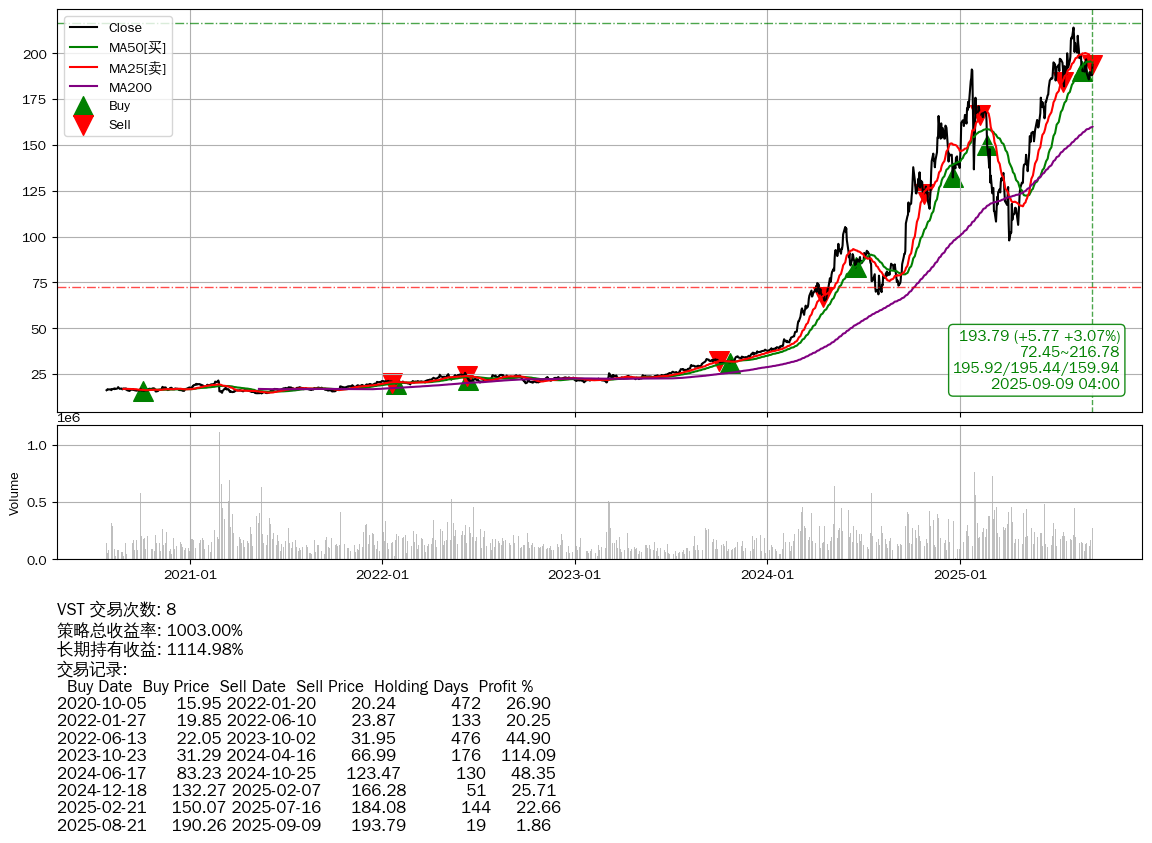Click the Holding Days column header

420,687
